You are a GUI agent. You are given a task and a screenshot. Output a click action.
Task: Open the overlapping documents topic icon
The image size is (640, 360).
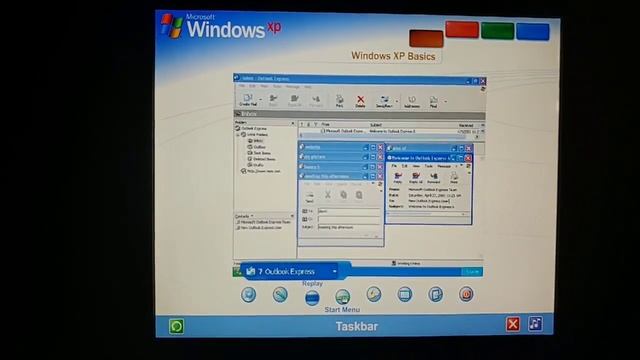tap(436, 294)
